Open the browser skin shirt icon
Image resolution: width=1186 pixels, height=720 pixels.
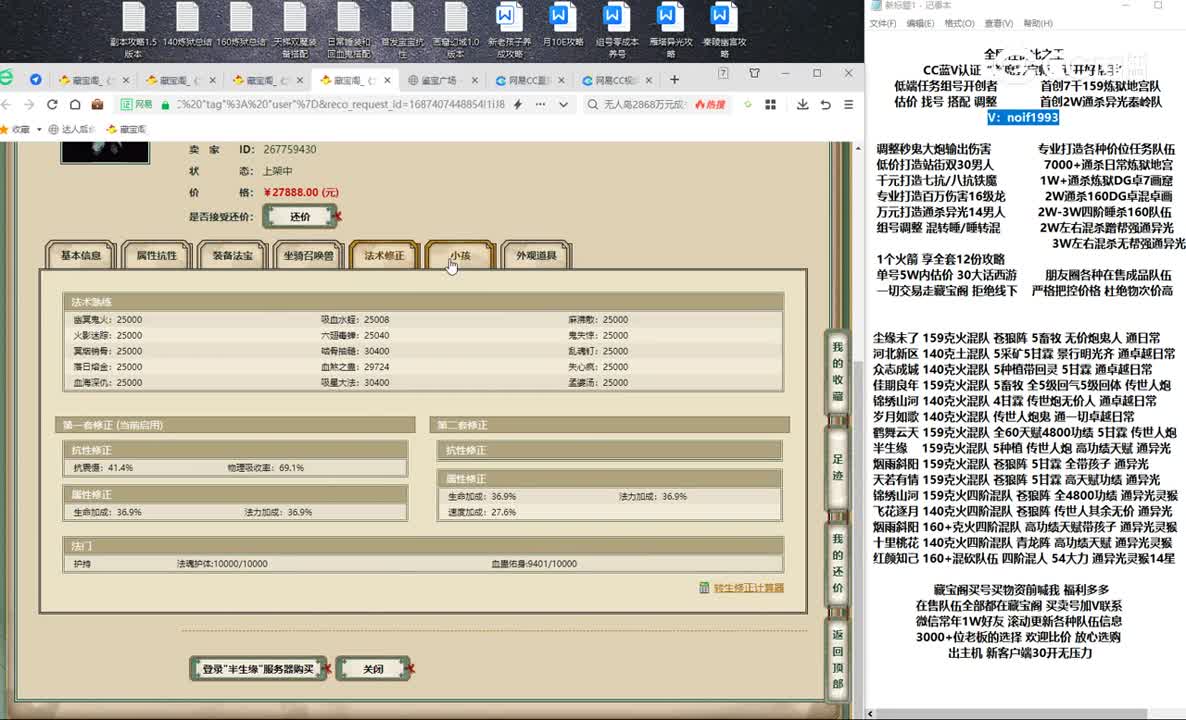(x=754, y=73)
